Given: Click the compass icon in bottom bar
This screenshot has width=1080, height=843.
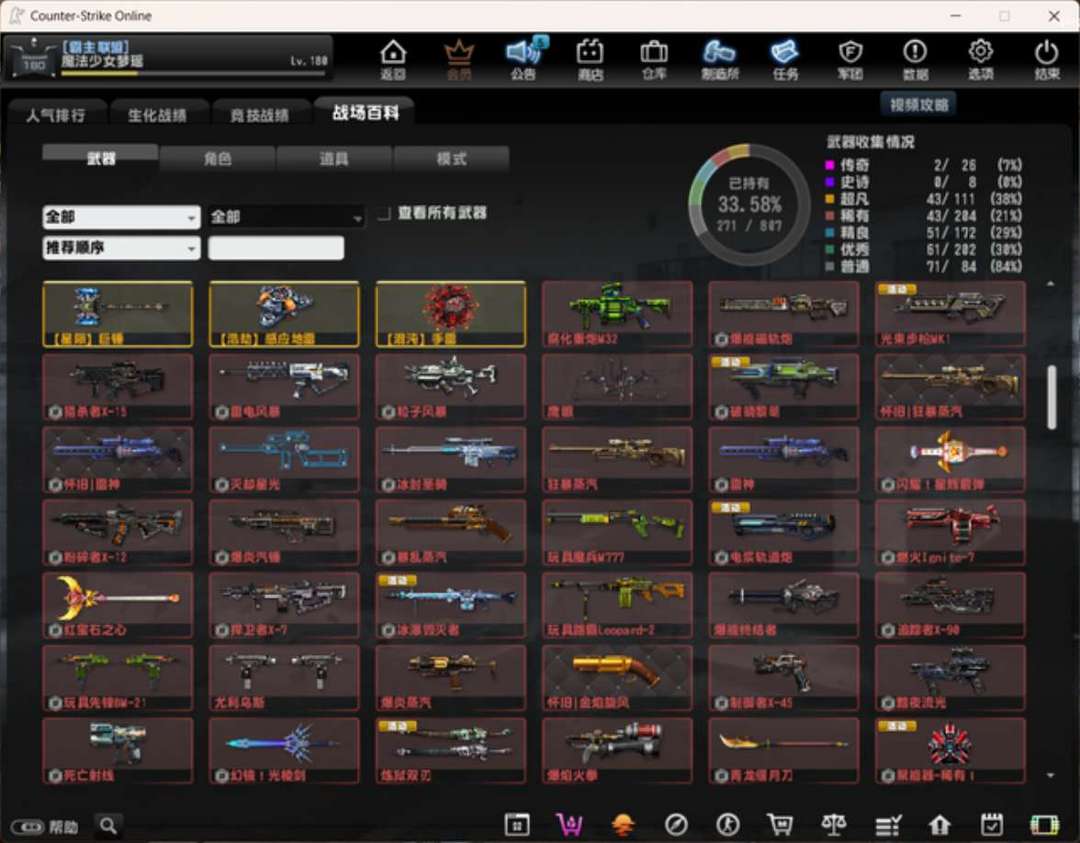Looking at the screenshot, I should tap(676, 824).
